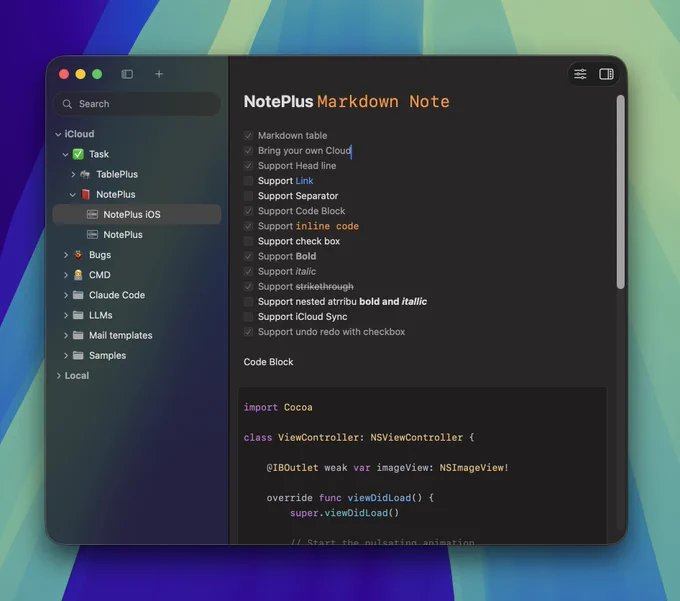Select the NotePlus iOS note row
Screen dimensions: 680x601
[137, 215]
